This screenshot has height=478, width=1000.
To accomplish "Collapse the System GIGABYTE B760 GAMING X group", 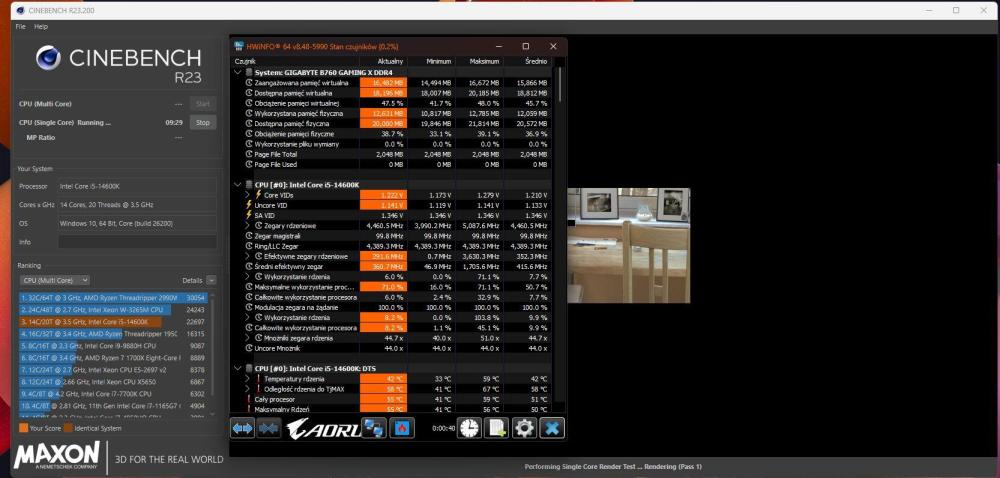I will coord(239,73).
